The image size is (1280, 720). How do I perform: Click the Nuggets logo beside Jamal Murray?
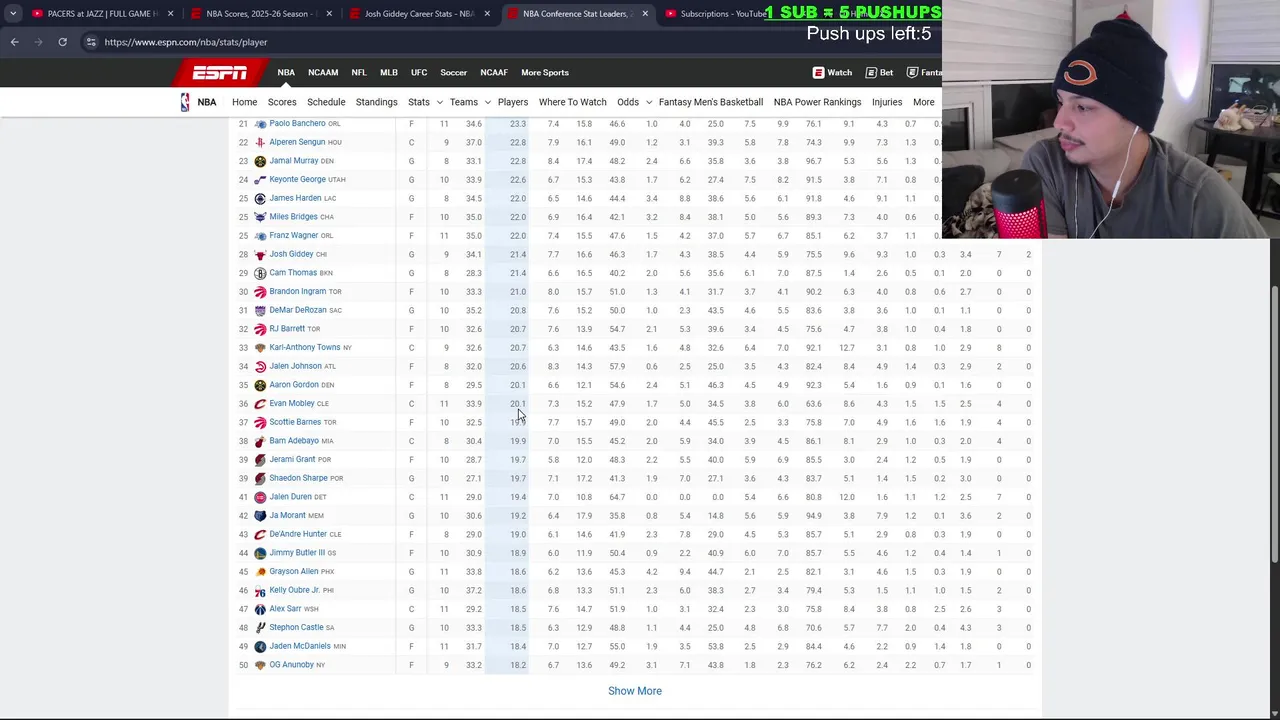click(x=260, y=161)
